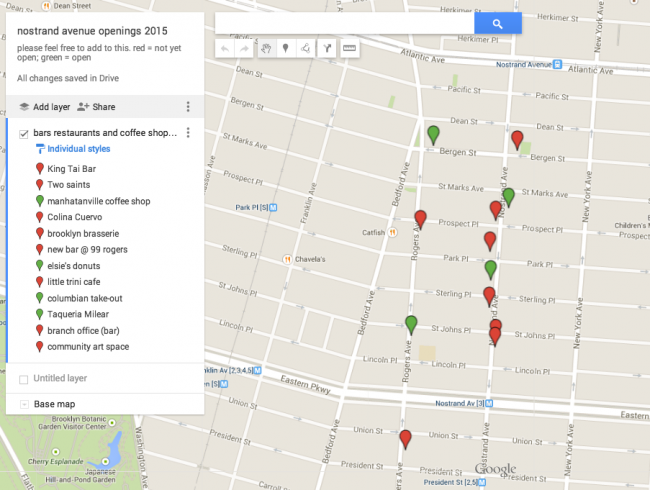
Task: Click the Share button
Action: (x=96, y=107)
